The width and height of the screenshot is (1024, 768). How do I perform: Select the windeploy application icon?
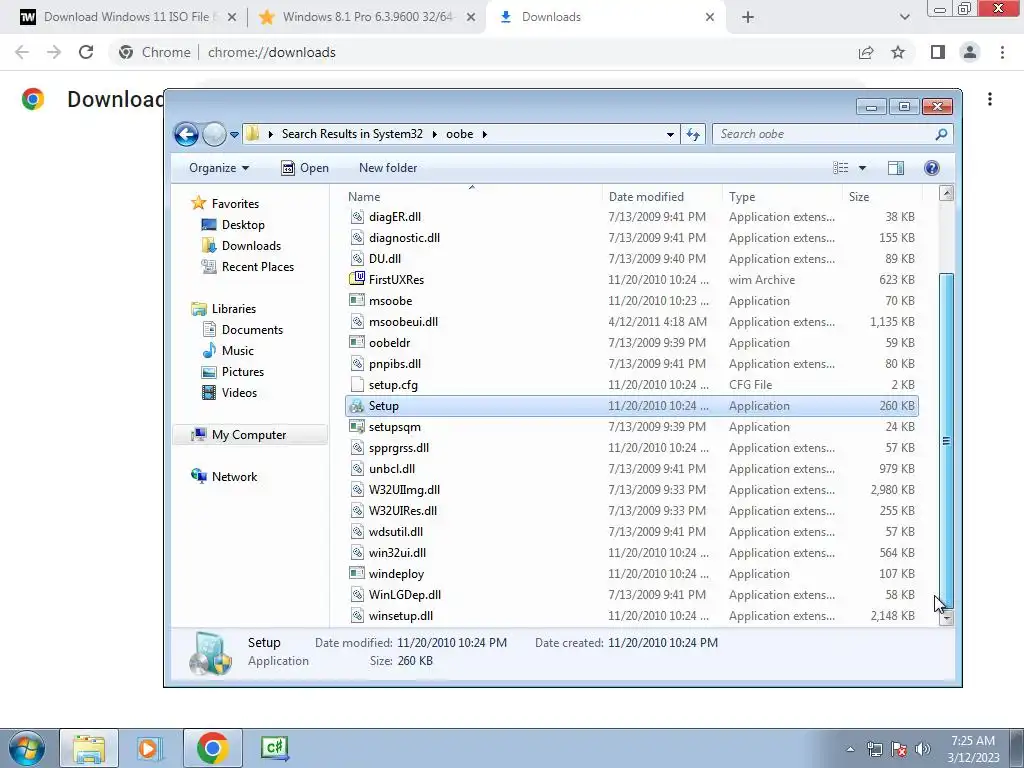point(357,573)
